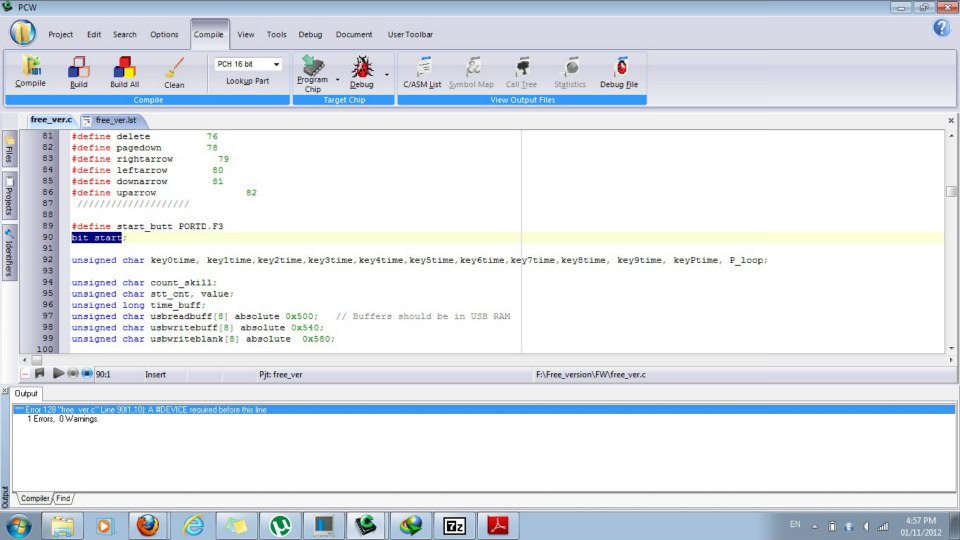Viewport: 960px width, 540px height.
Task: Switch to the free_ver.lst file tab
Action: pos(115,120)
